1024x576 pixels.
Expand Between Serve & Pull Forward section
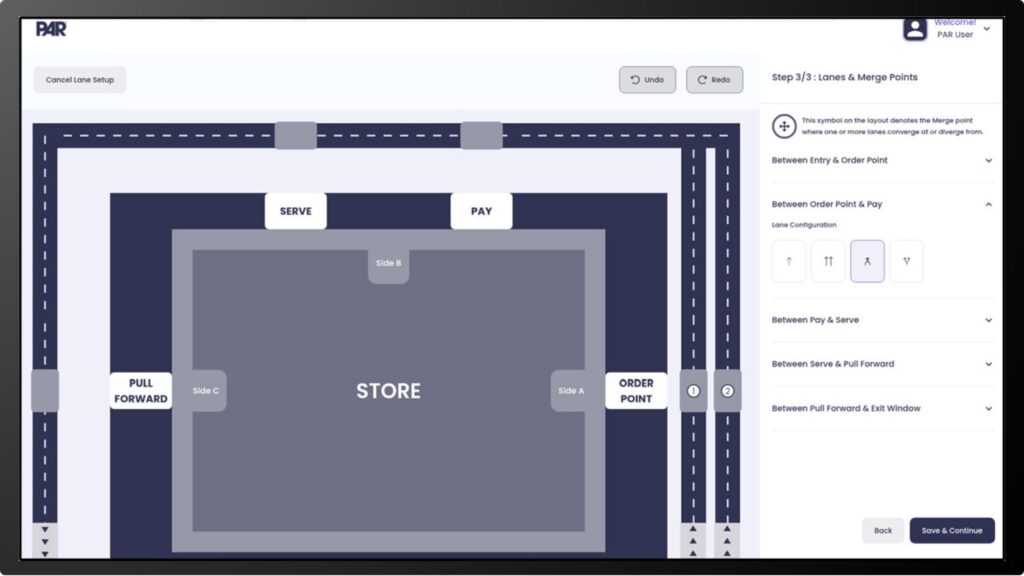[881, 364]
